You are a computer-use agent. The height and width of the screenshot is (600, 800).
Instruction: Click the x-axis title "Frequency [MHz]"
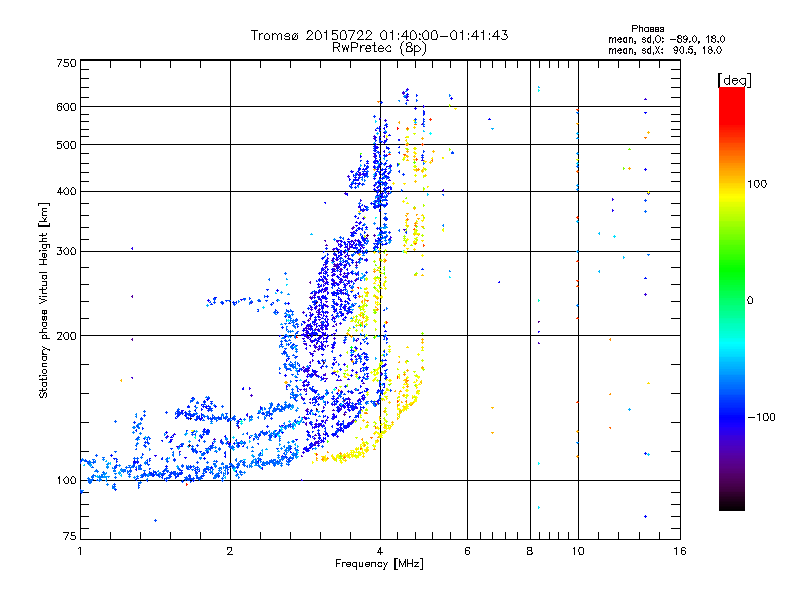click(379, 564)
